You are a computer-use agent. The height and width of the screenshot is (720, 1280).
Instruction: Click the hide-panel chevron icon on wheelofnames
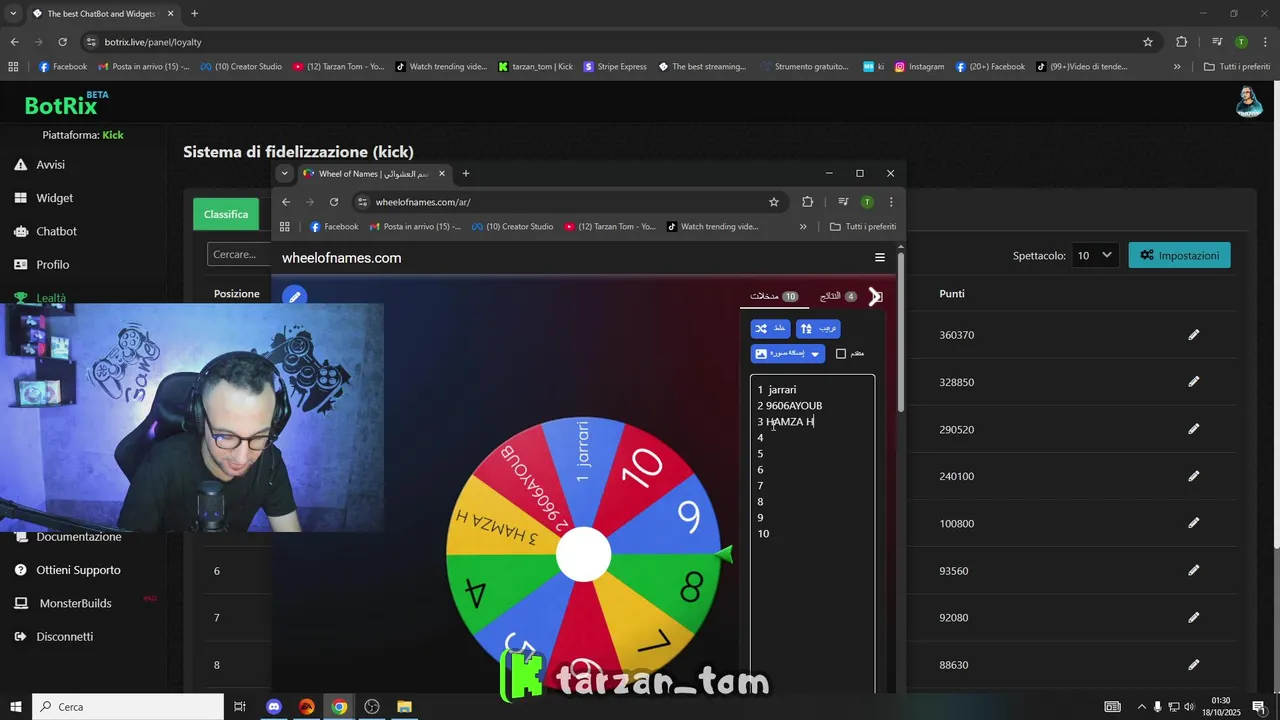[876, 296]
